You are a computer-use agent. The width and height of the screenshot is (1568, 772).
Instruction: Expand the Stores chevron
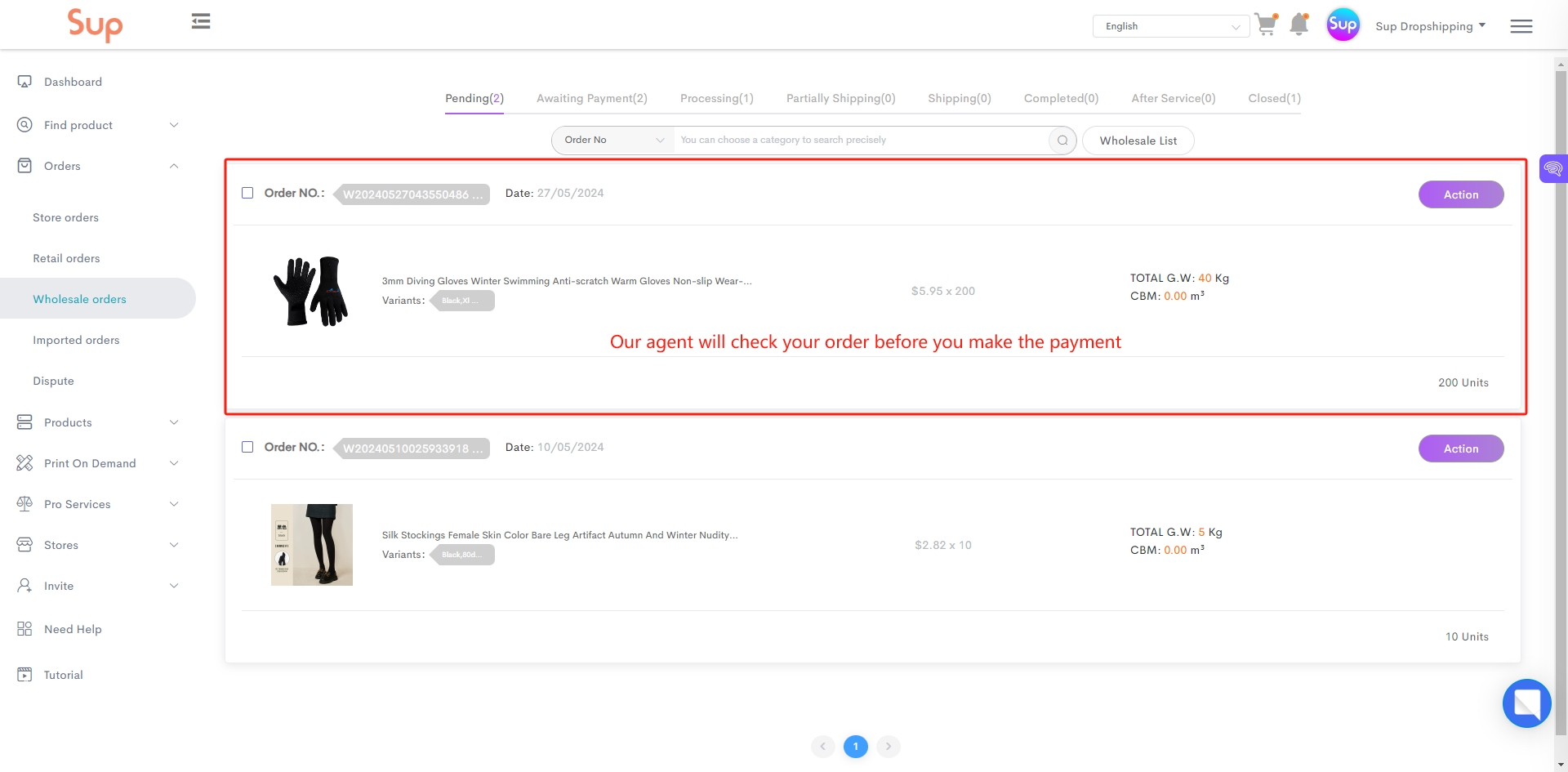pos(174,545)
